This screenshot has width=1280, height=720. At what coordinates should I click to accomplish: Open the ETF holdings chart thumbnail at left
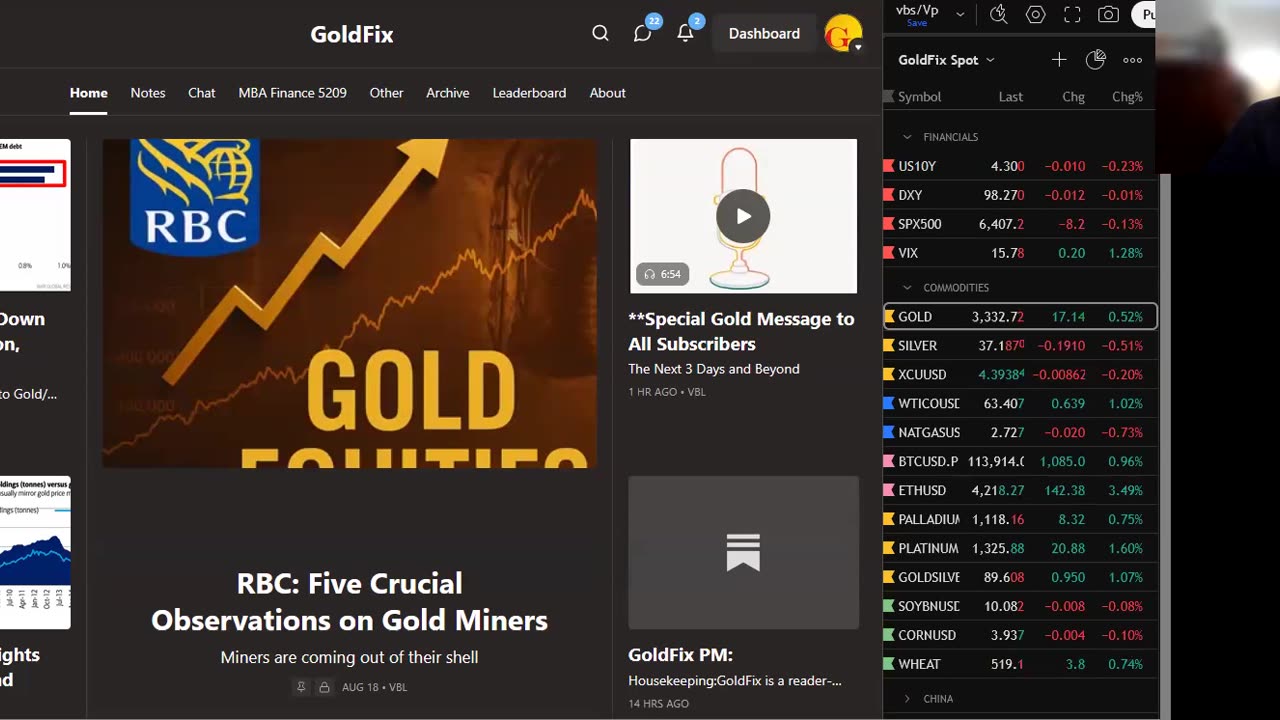coord(35,552)
